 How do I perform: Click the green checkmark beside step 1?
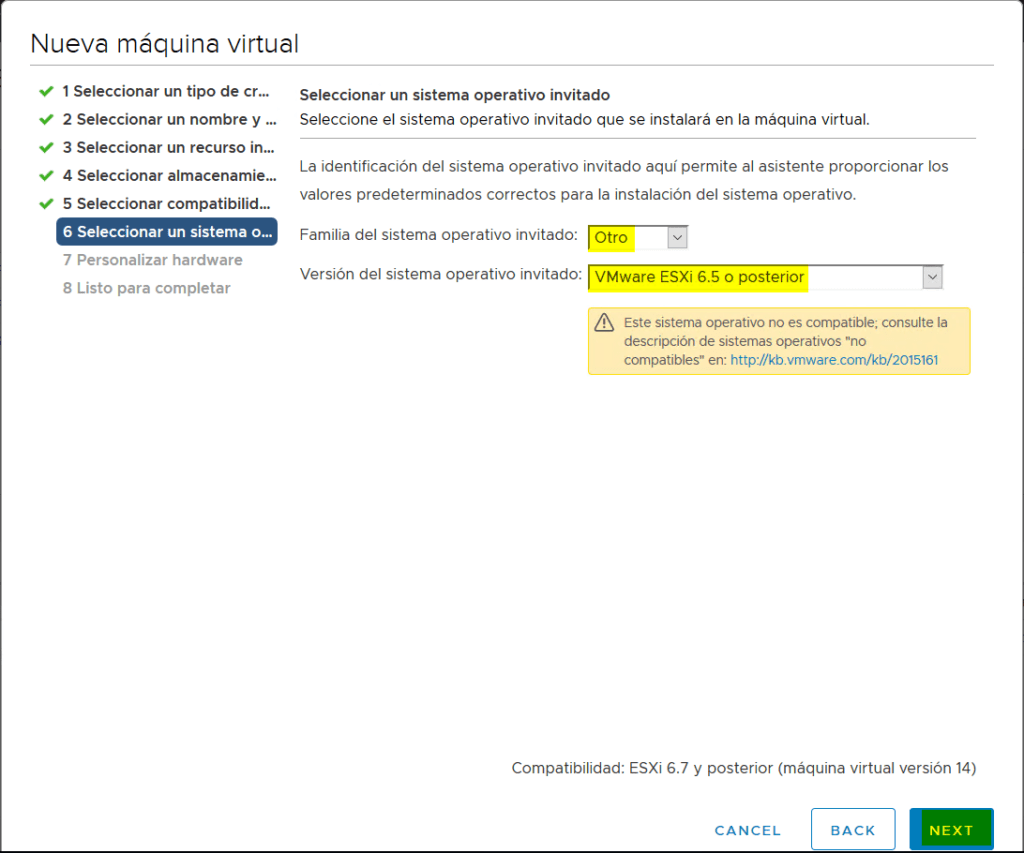tap(45, 91)
